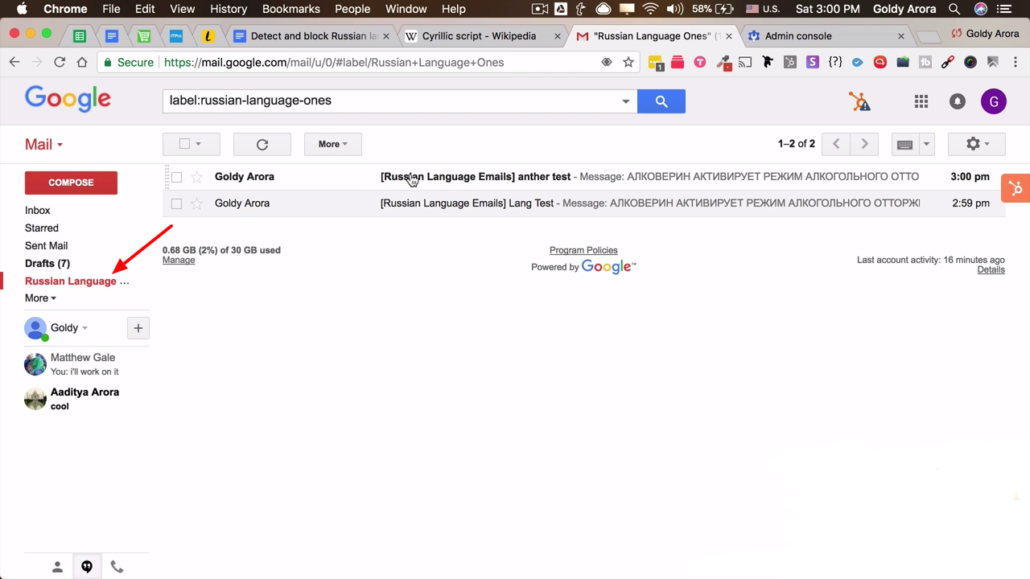This screenshot has height=579, width=1030.
Task: Refresh the mail list
Action: coord(262,144)
